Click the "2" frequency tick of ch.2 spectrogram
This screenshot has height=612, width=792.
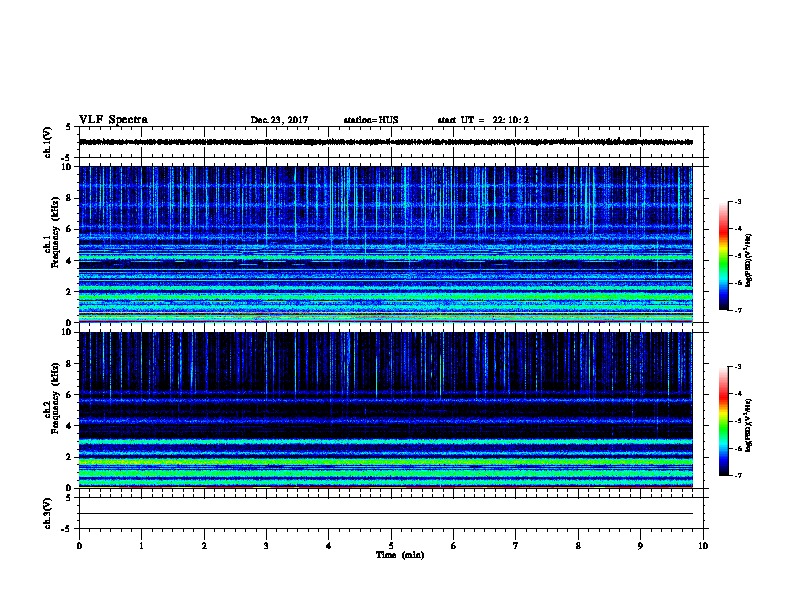click(x=70, y=457)
